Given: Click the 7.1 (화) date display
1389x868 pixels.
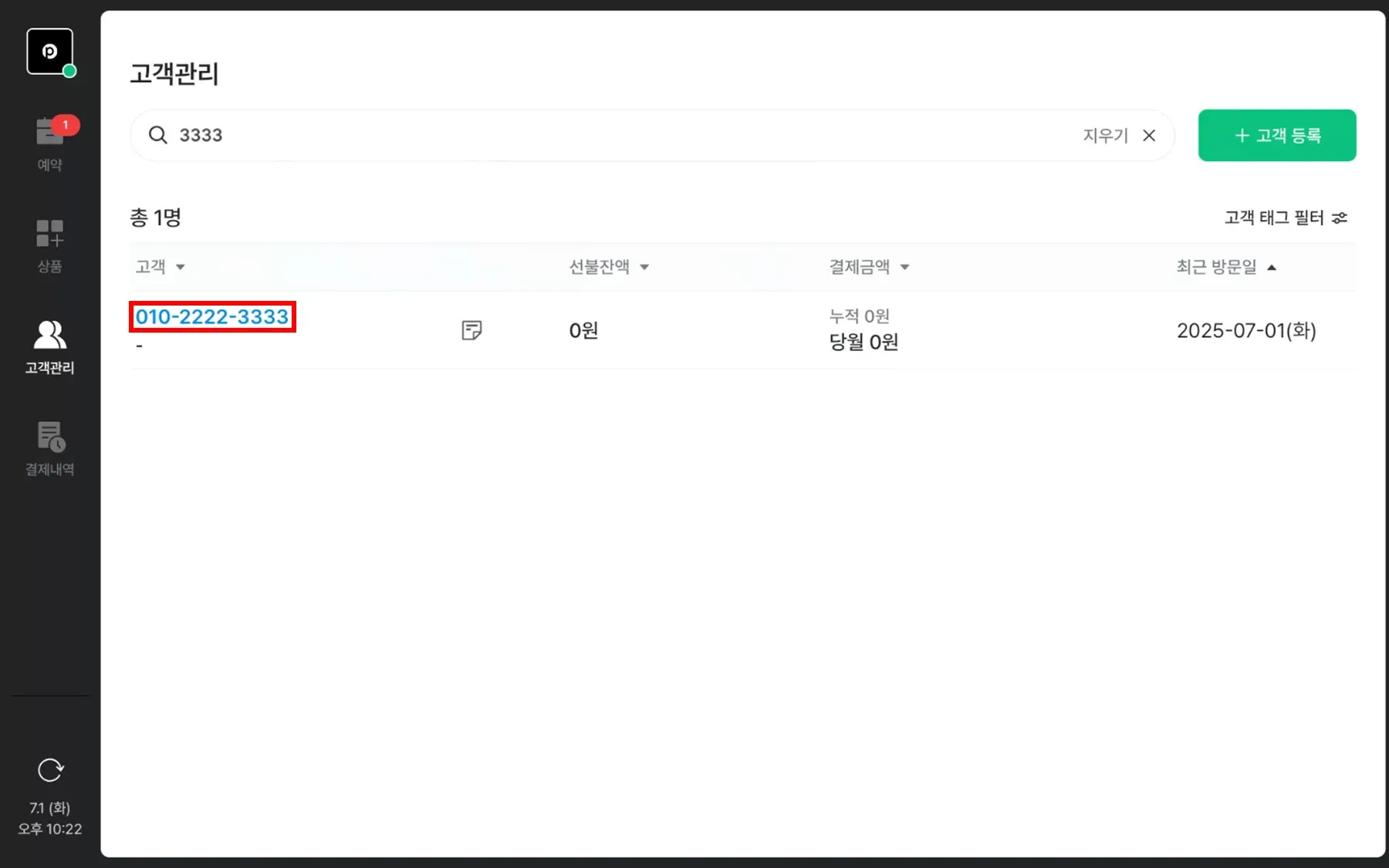Looking at the screenshot, I should tap(50, 808).
